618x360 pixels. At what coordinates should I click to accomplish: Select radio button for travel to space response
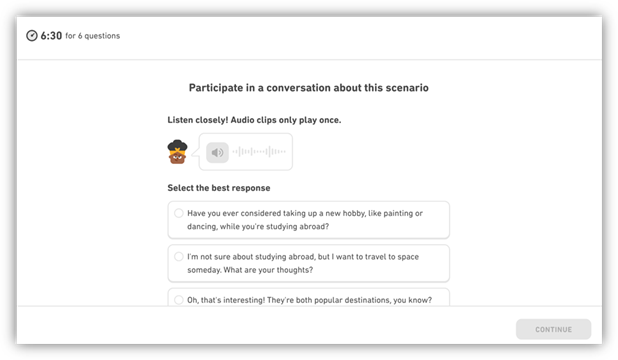[x=179, y=256]
